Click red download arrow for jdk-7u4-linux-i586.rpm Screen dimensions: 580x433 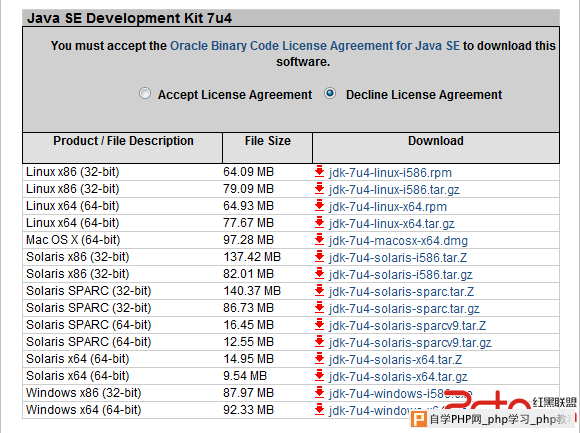pos(319,172)
